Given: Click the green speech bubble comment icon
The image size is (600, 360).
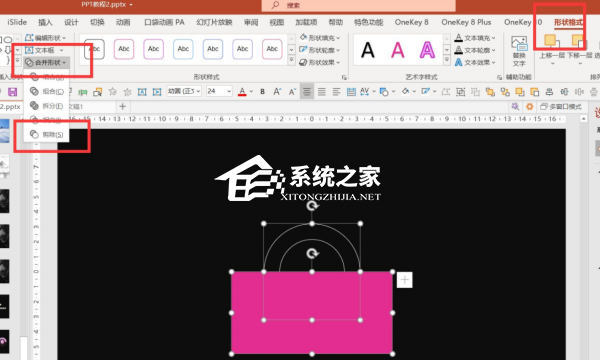Looking at the screenshot, I should point(83,92).
